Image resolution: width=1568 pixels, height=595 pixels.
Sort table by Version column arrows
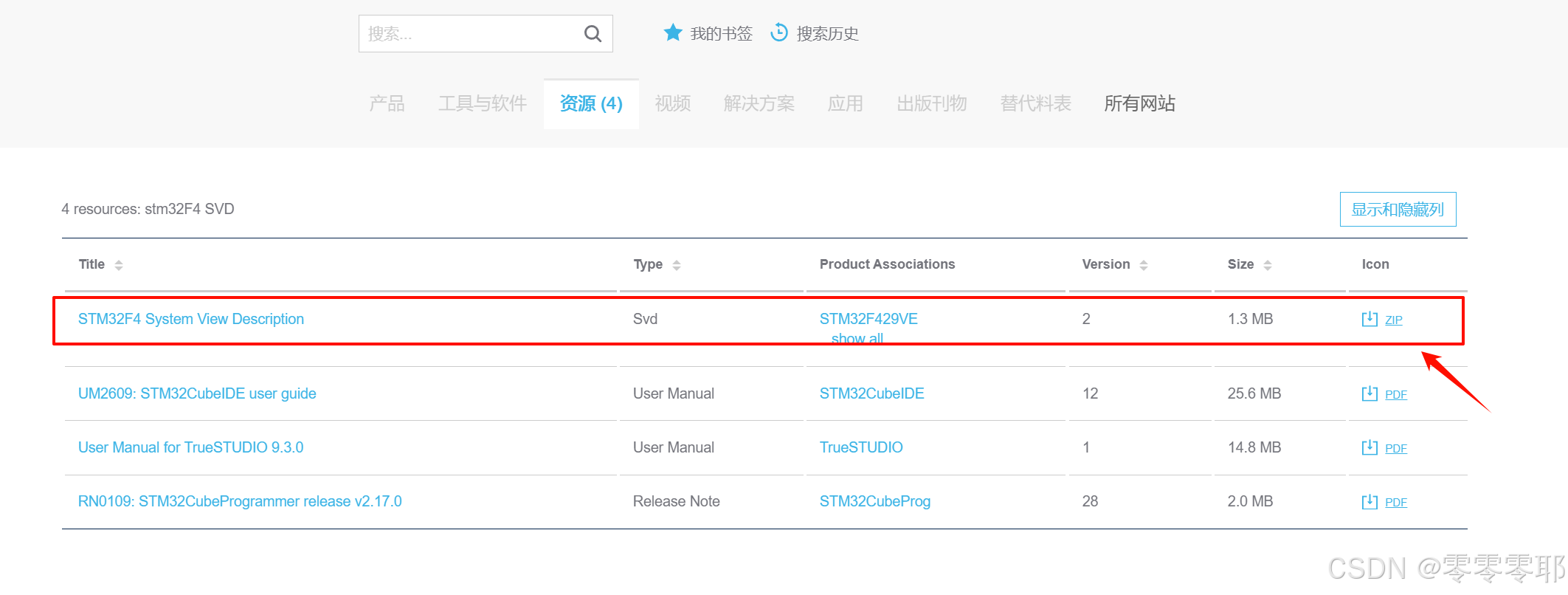1144,265
